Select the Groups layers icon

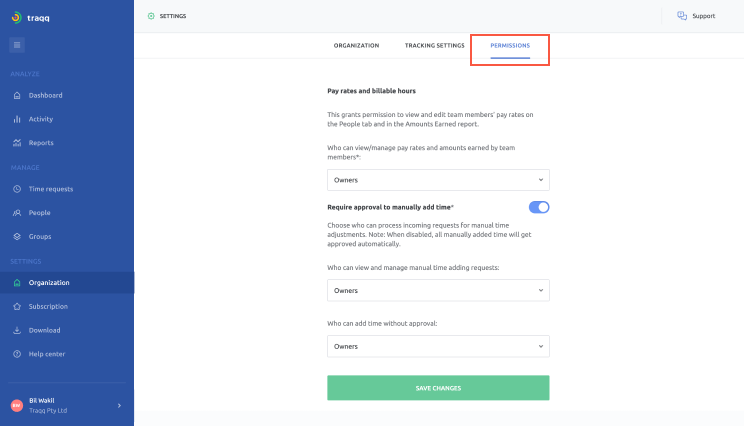[x=17, y=236]
